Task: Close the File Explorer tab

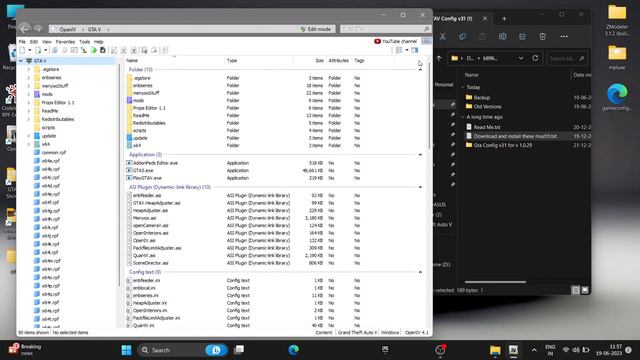Action: point(485,18)
